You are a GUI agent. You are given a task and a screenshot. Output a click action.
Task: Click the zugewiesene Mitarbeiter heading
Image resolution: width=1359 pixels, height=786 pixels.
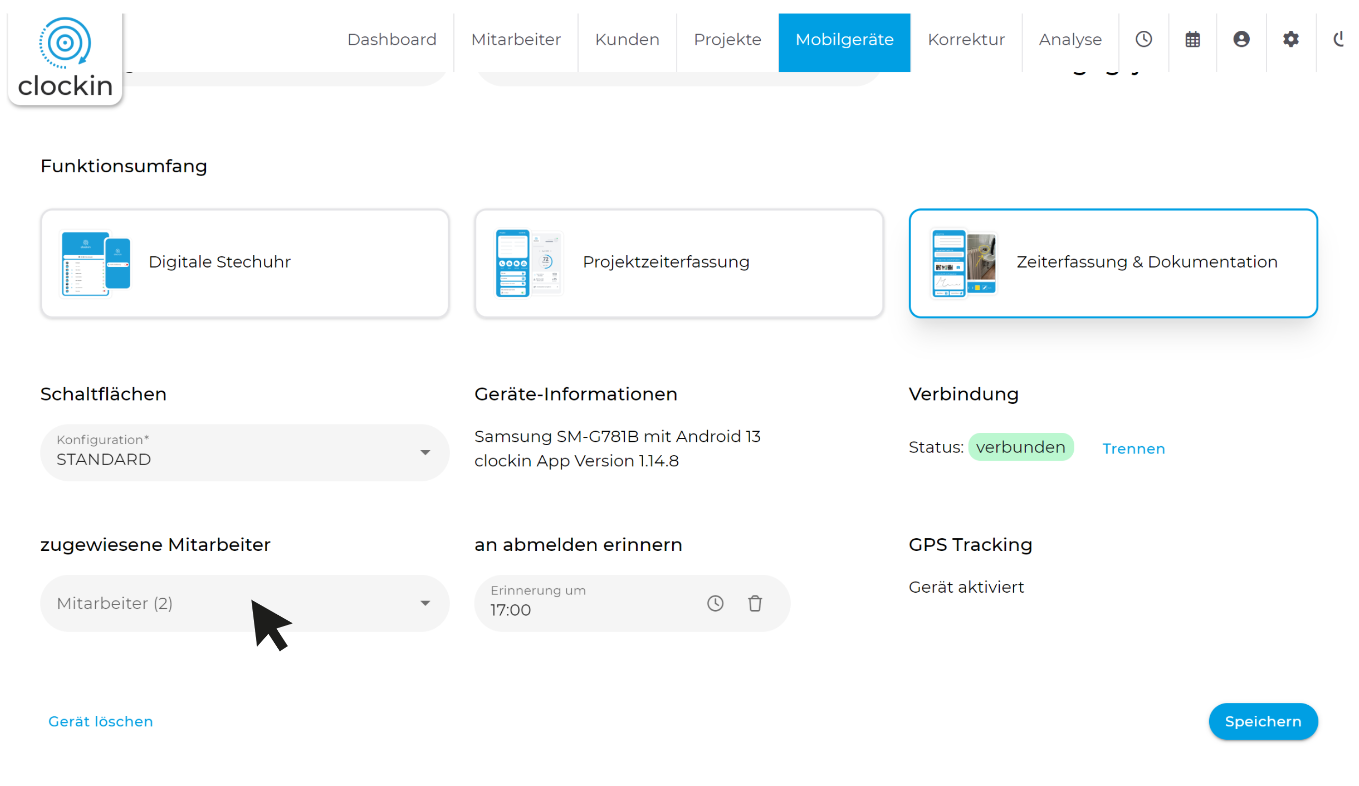(x=156, y=545)
